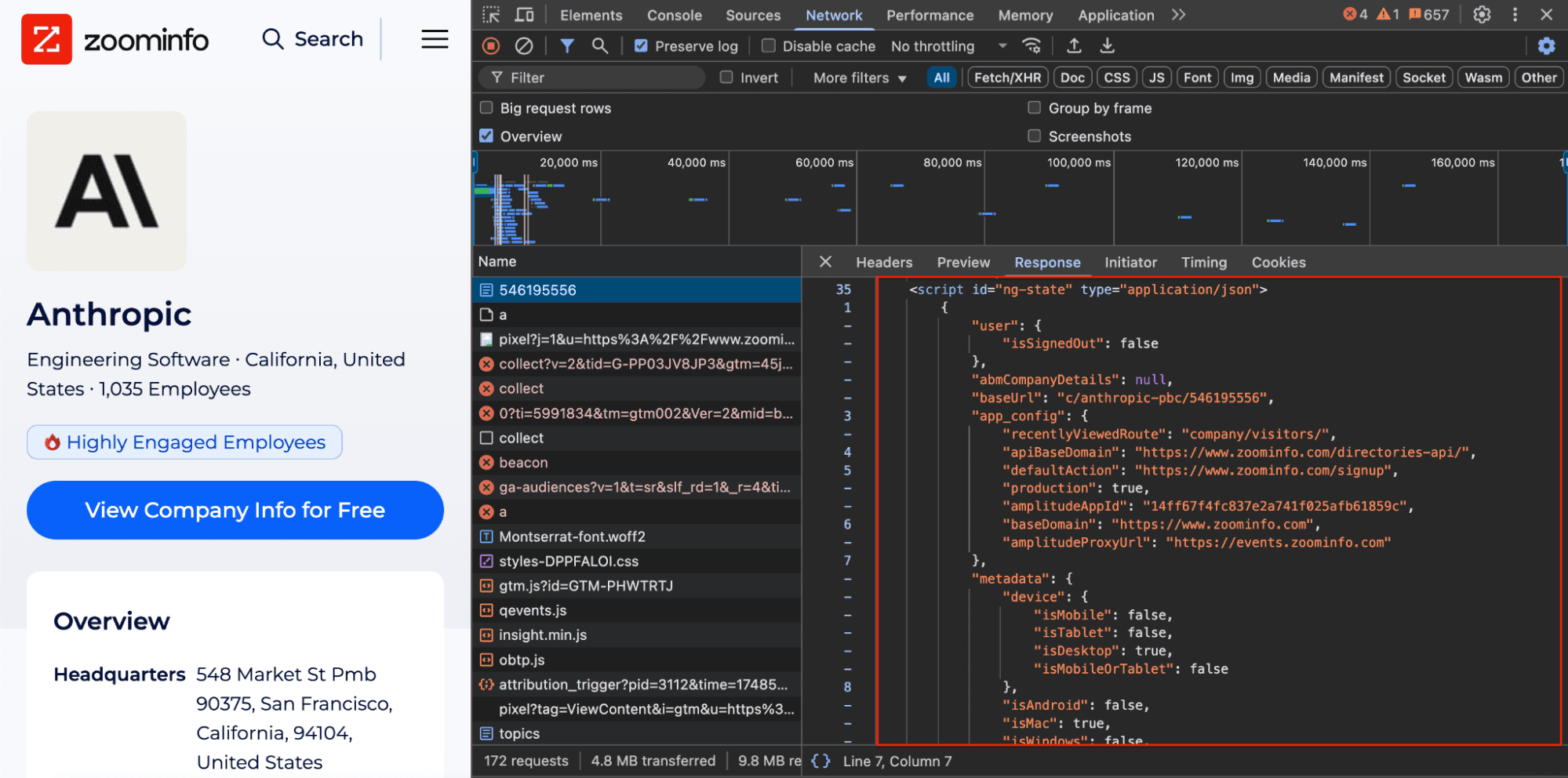Screen dimensions: 1568x778
Task: Check the Invert filter checkbox
Action: click(726, 77)
